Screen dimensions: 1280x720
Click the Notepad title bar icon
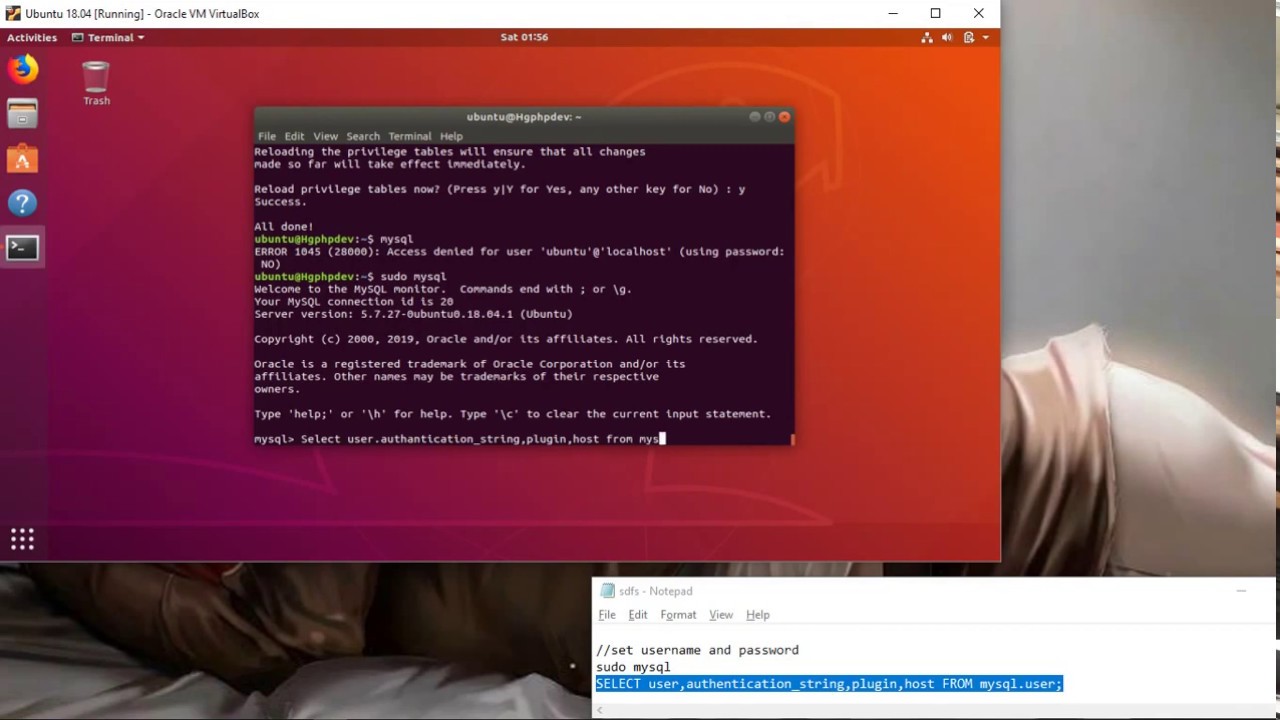tap(607, 591)
